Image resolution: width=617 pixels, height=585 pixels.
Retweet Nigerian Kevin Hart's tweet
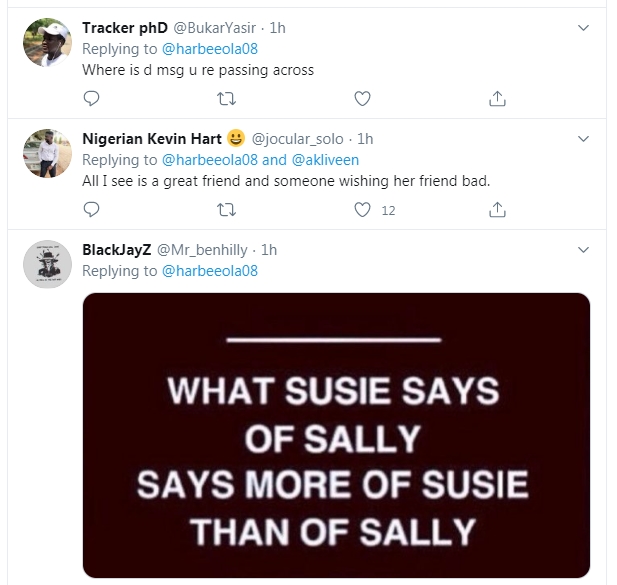click(226, 210)
